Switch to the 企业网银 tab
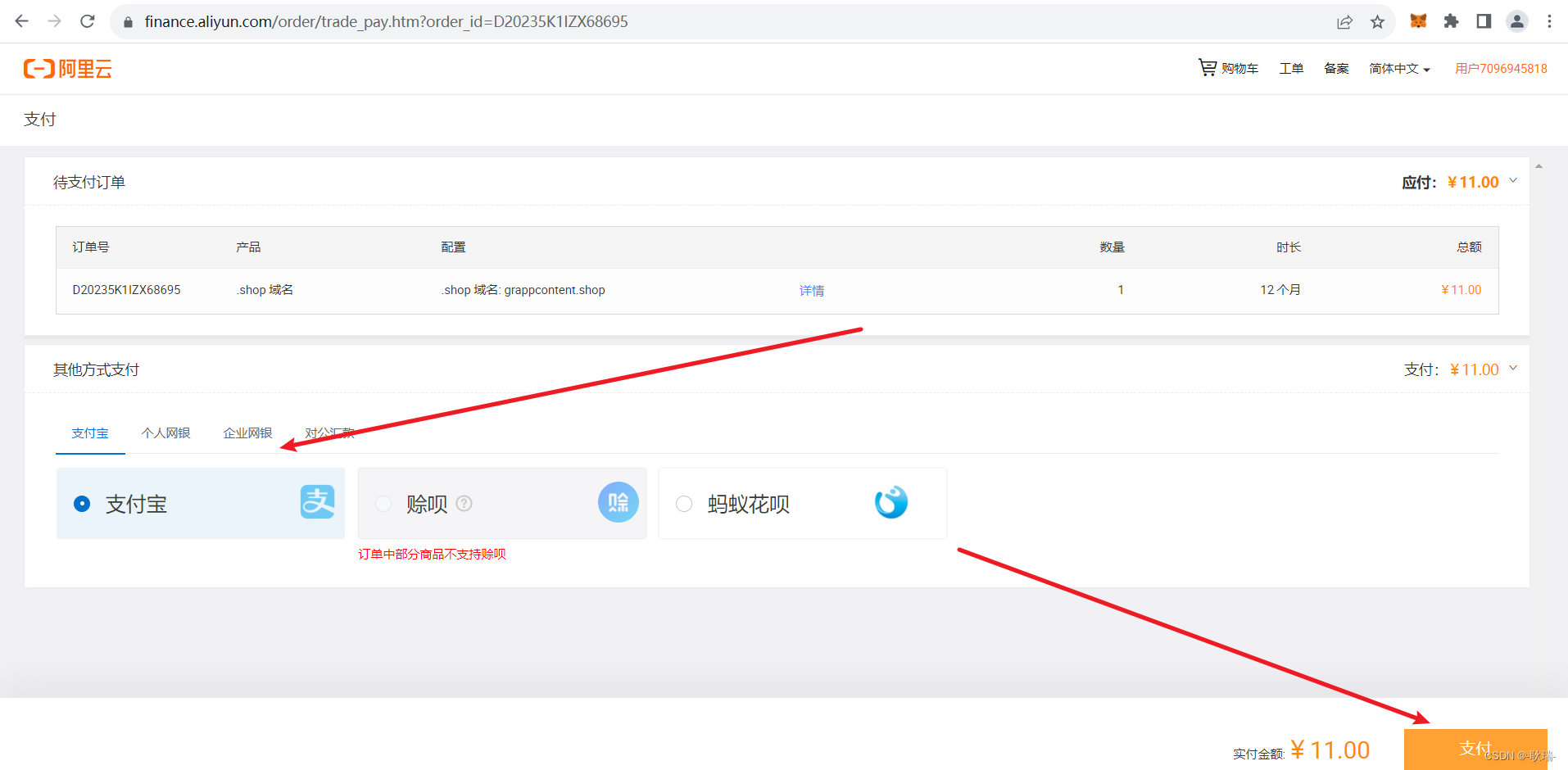Image resolution: width=1568 pixels, height=770 pixels. point(248,433)
